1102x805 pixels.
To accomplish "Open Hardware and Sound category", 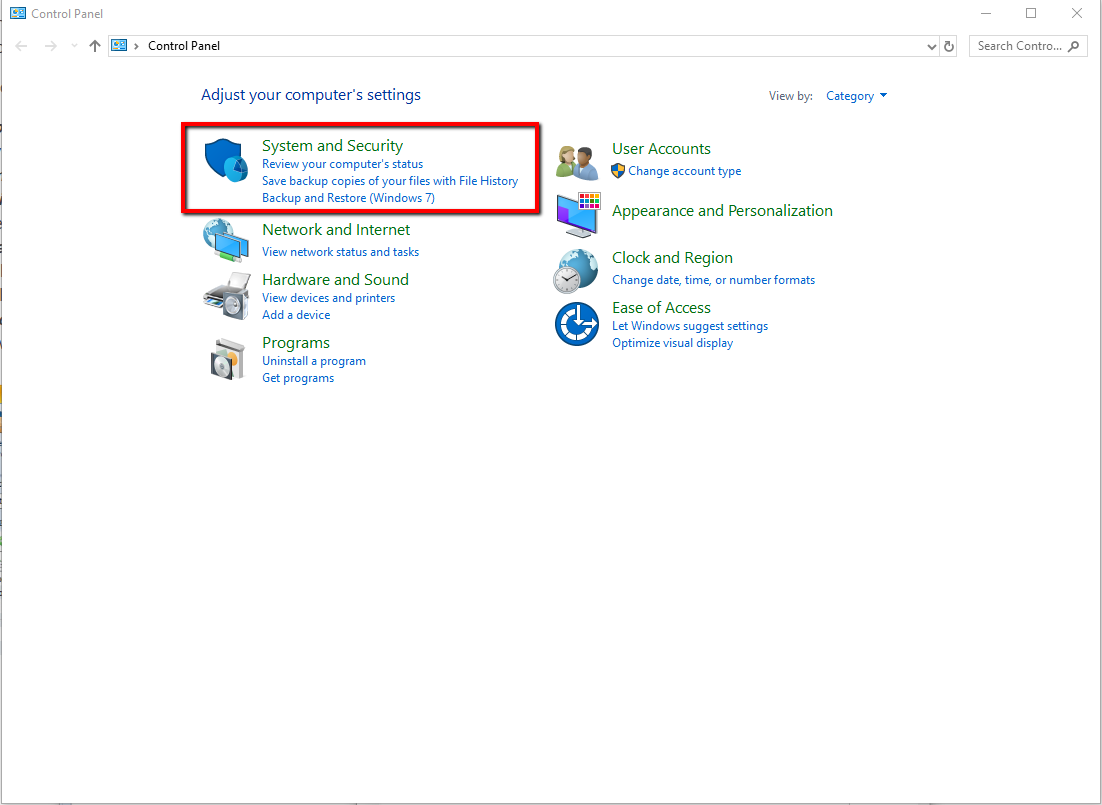I will [x=335, y=279].
